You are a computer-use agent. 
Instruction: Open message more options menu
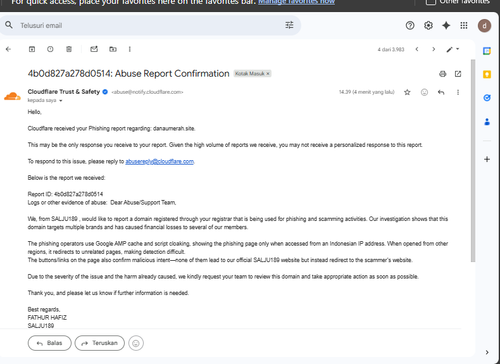(458, 92)
